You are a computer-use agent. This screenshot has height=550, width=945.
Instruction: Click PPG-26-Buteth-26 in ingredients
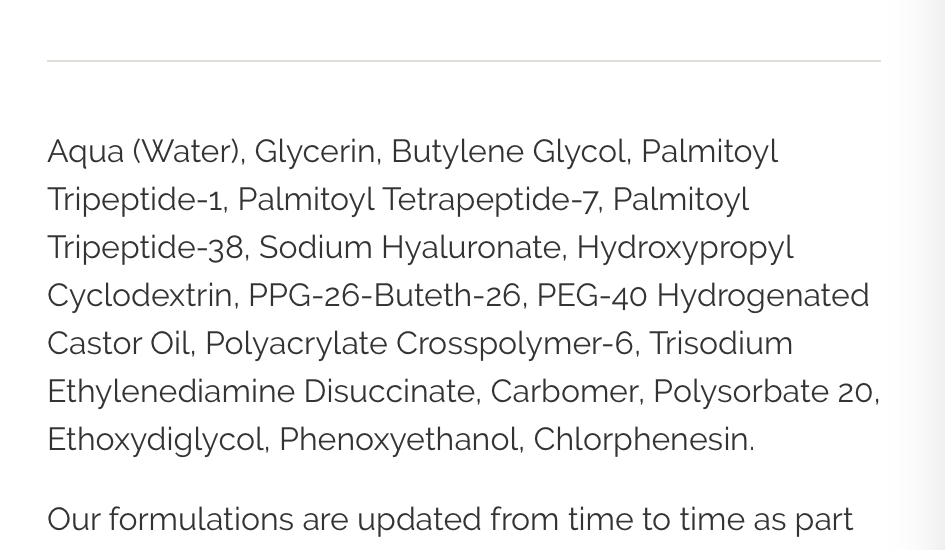click(385, 295)
